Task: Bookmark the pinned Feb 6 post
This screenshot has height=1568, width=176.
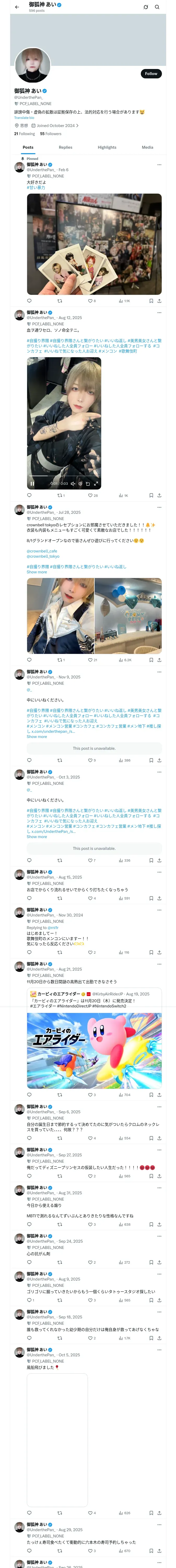Action: pos(151,301)
